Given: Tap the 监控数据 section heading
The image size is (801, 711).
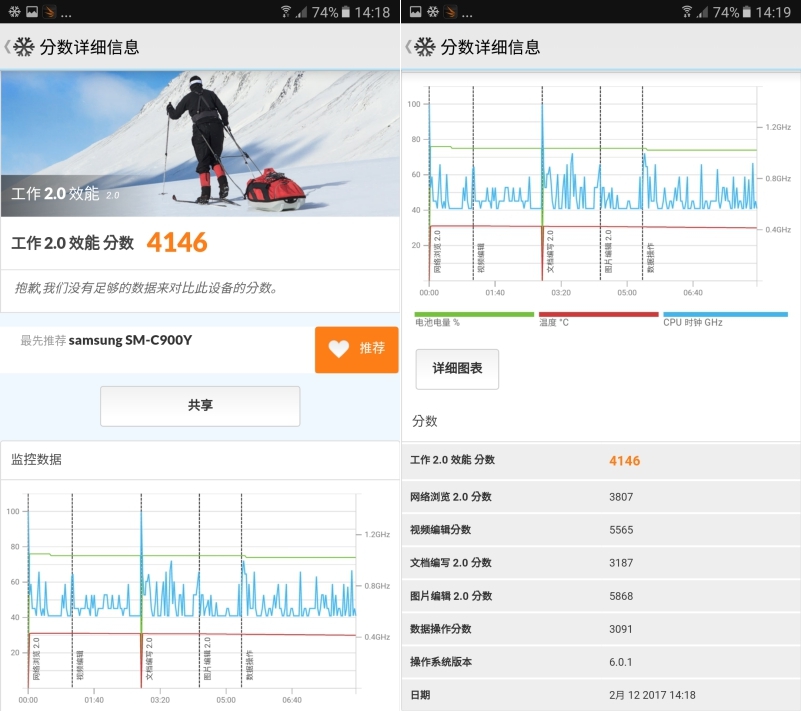Looking at the screenshot, I should [36, 460].
